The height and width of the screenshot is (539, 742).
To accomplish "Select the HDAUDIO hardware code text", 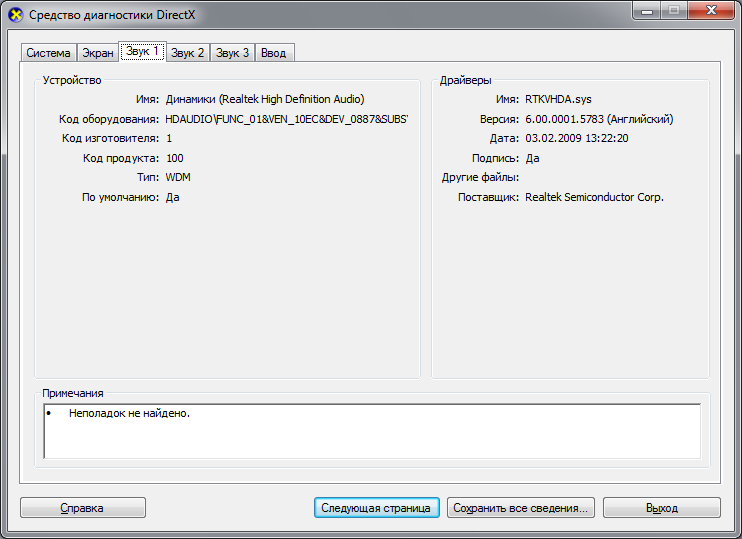I will 286,119.
